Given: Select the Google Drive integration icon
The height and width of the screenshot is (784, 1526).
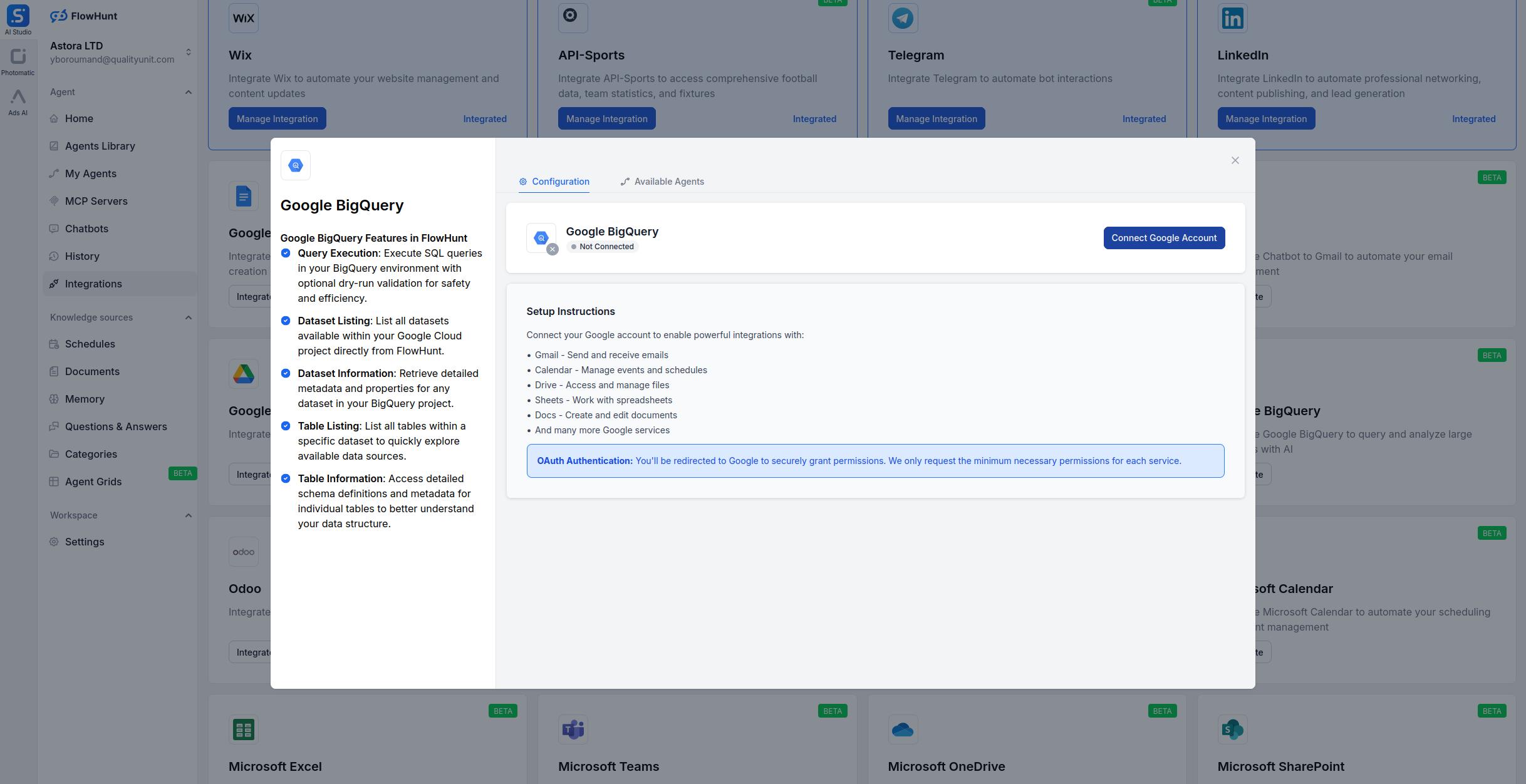Looking at the screenshot, I should [x=244, y=373].
